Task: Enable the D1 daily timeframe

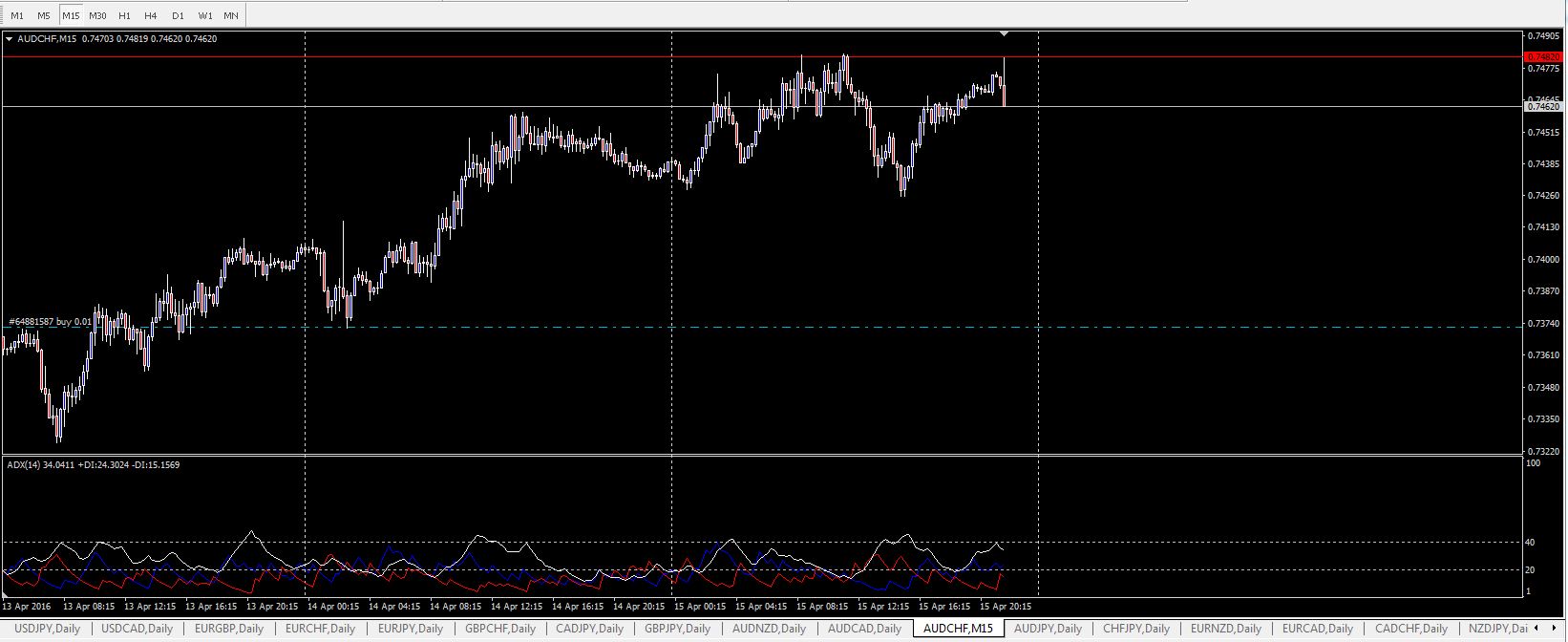Action: click(178, 15)
